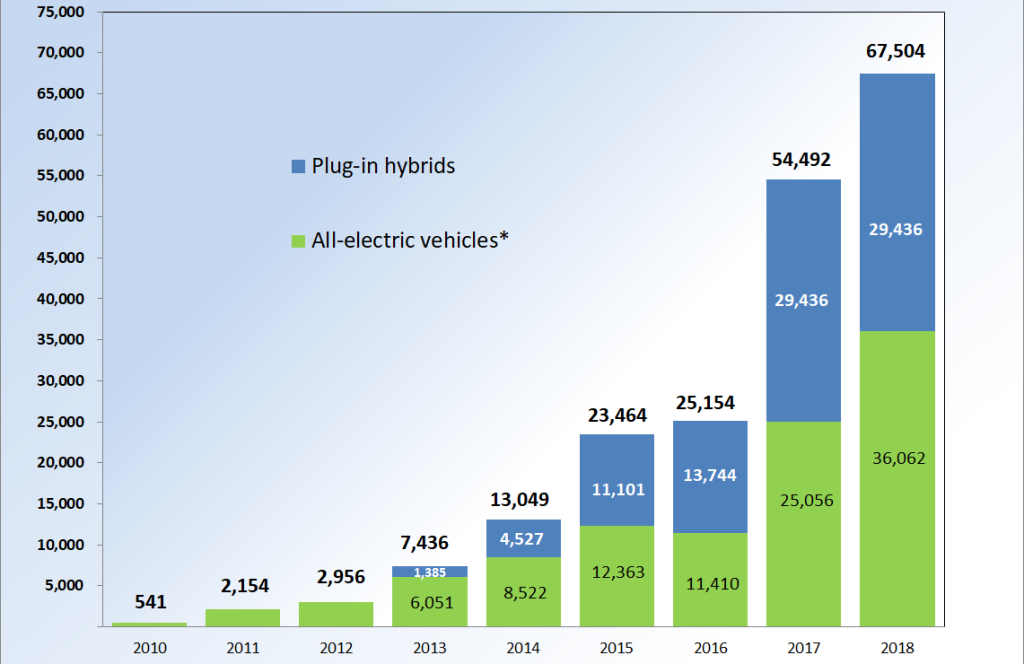Select the small 2013 blue segment labeled 1,385
Screen dimensions: 1024x664
429,572
